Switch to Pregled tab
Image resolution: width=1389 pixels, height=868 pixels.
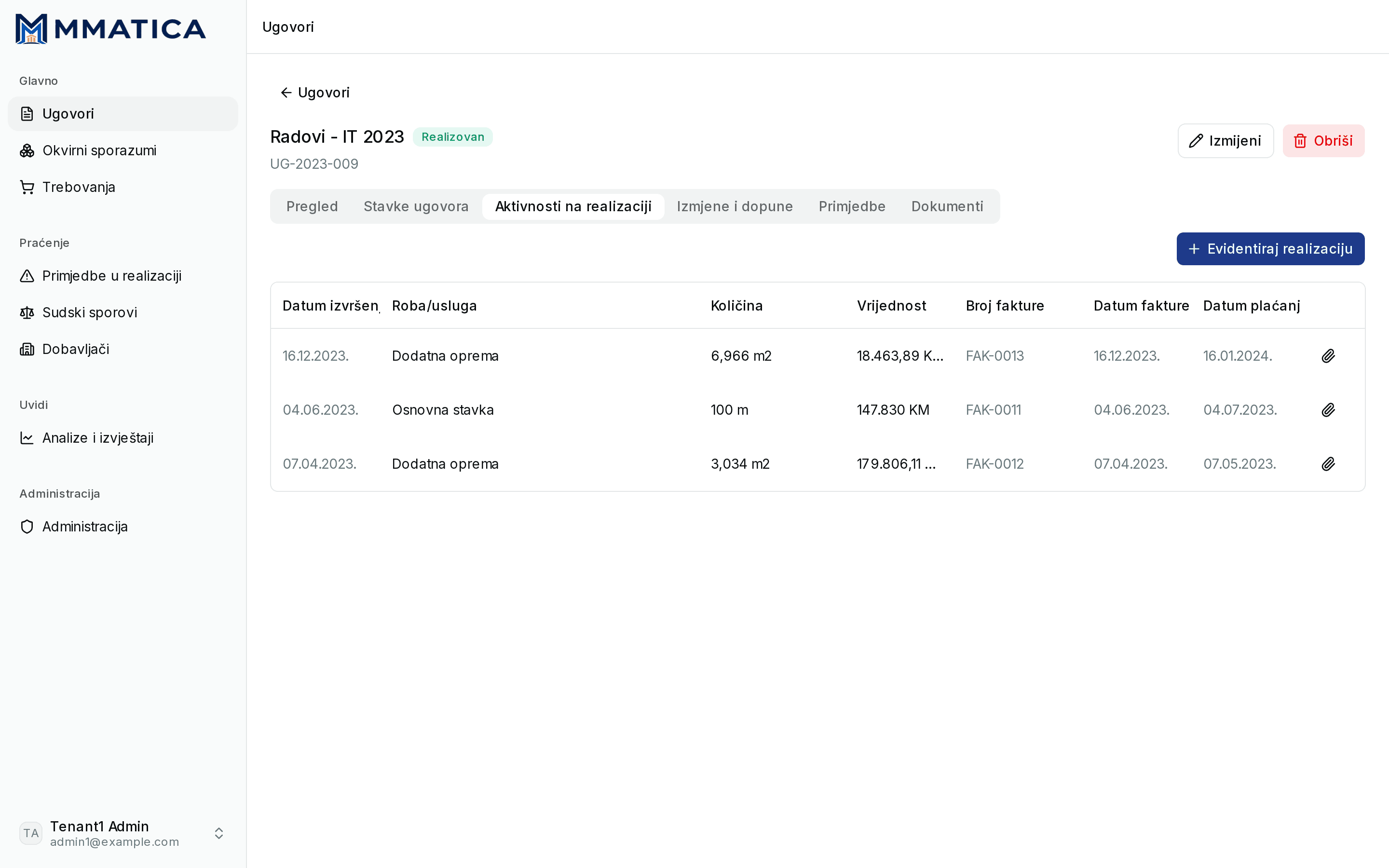(x=312, y=207)
